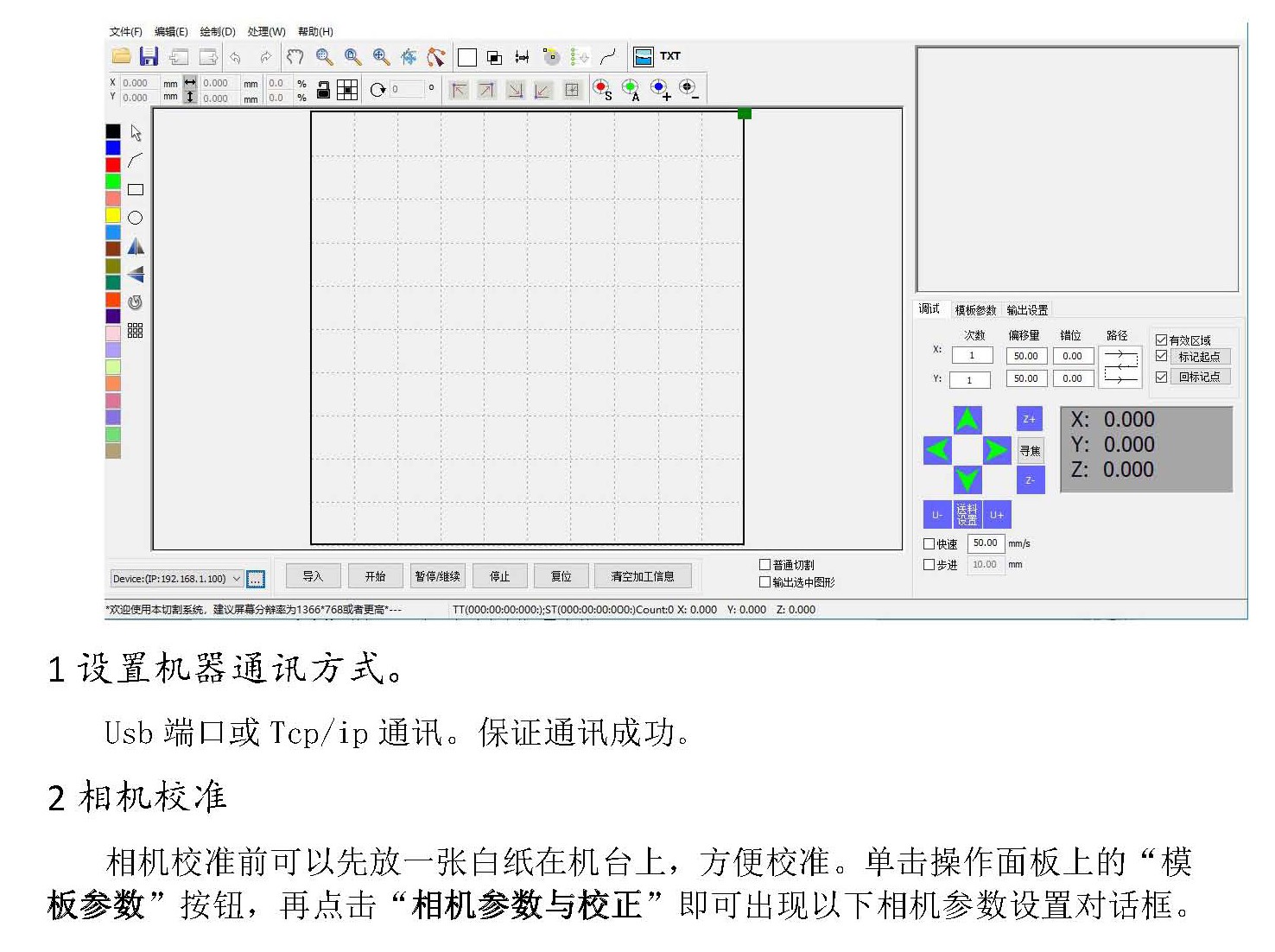Enable the 普通切割 checkbox
This screenshot has height=952, width=1275.
[764, 565]
